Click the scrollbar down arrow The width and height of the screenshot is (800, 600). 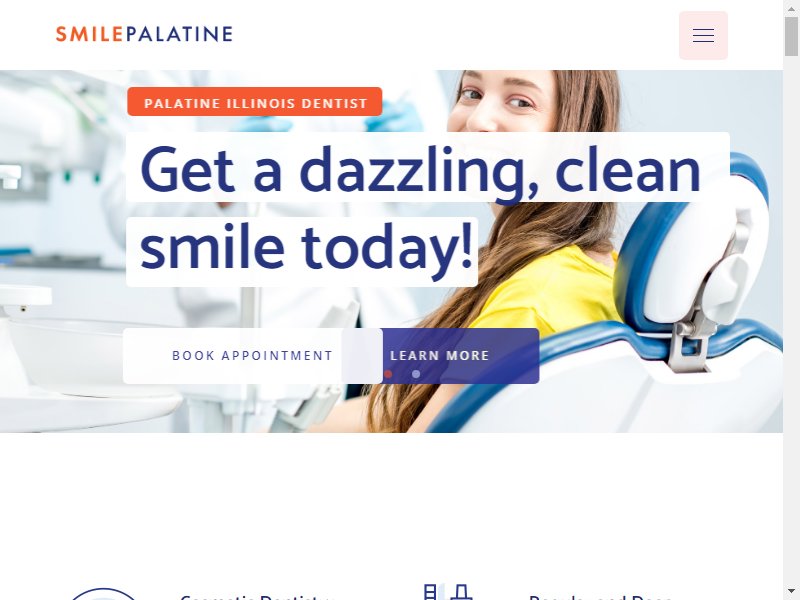tap(791, 593)
